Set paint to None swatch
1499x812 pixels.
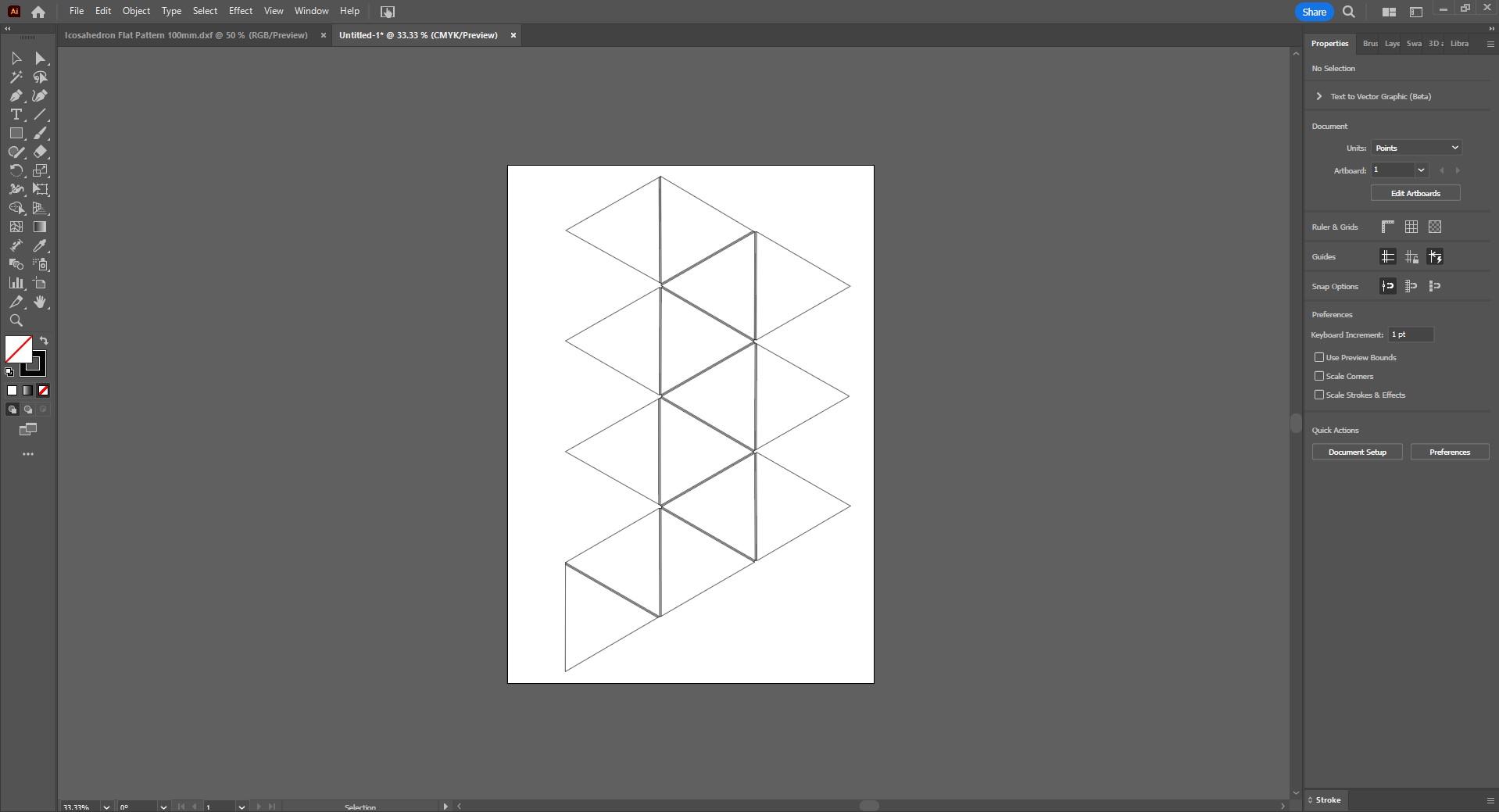coord(43,391)
